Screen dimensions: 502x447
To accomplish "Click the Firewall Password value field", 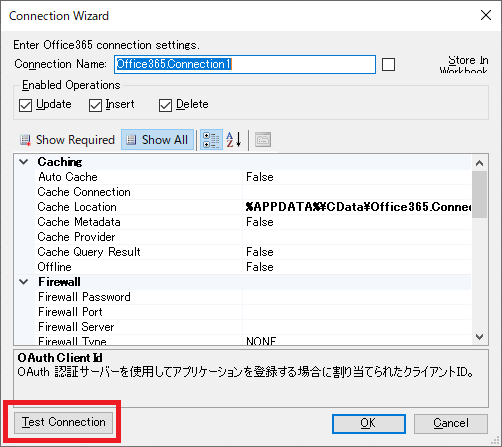I will (x=357, y=297).
